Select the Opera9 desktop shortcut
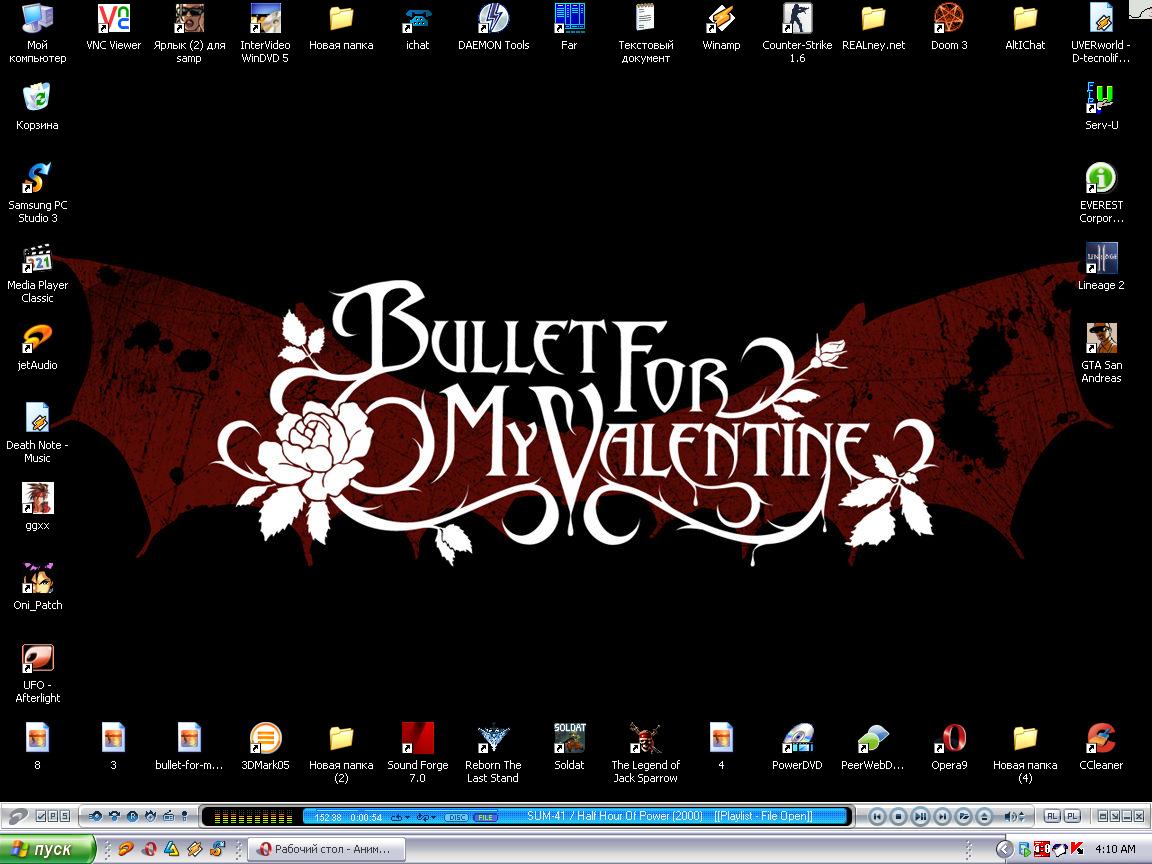 tap(949, 748)
